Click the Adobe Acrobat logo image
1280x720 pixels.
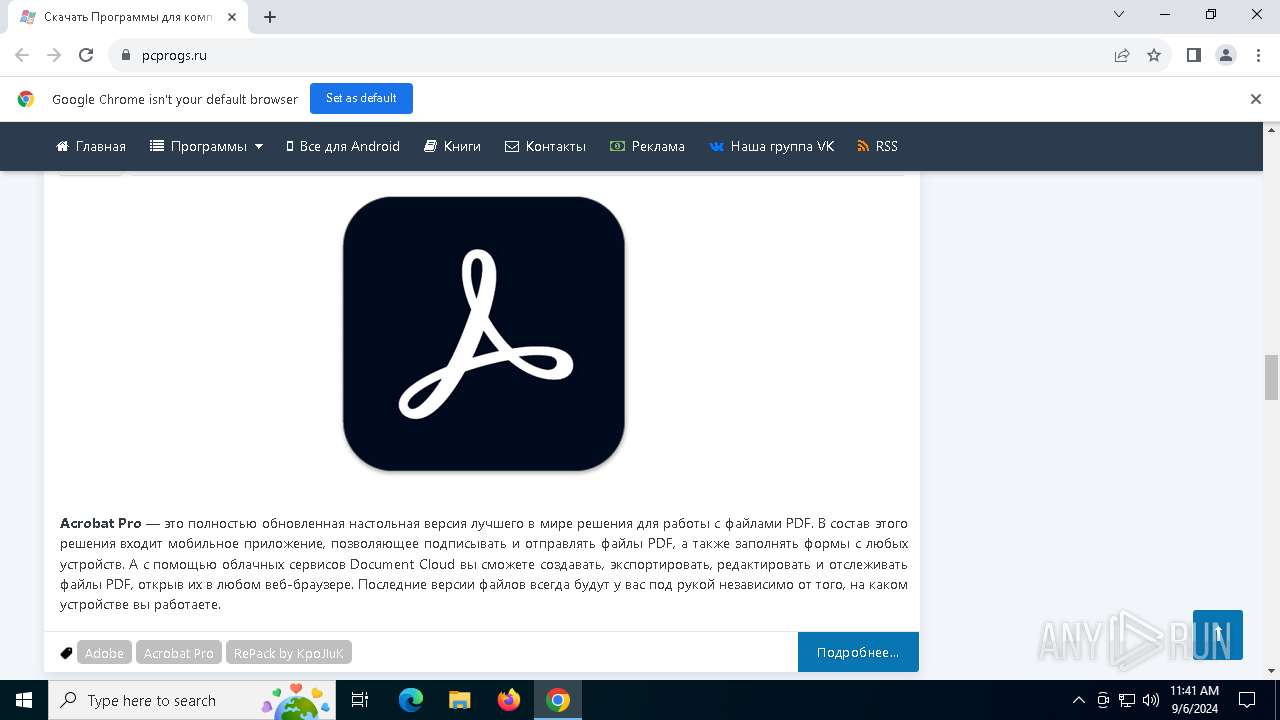coord(484,334)
